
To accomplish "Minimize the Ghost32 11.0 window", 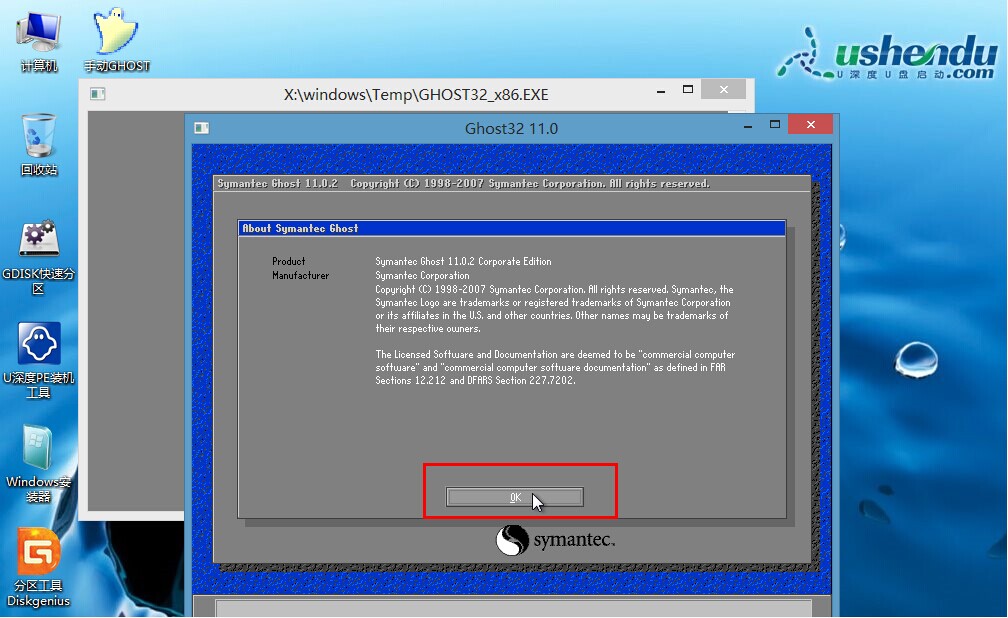I will pyautogui.click(x=748, y=126).
